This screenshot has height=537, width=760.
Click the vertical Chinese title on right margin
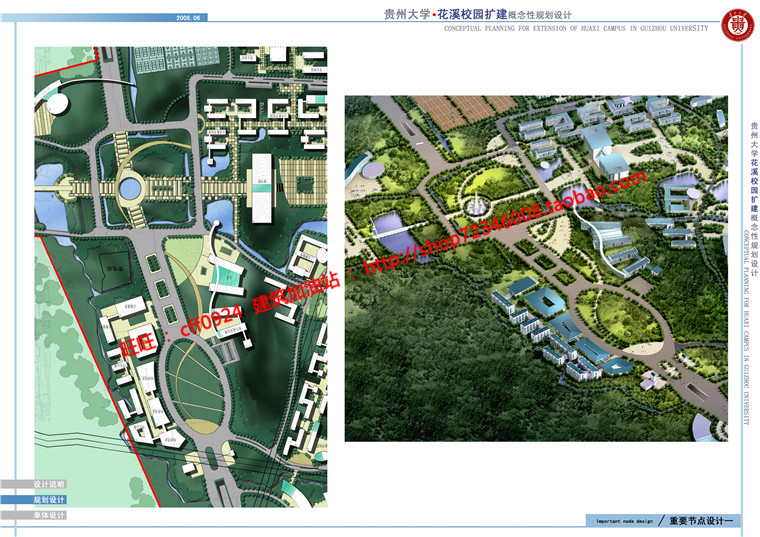[x=754, y=199]
